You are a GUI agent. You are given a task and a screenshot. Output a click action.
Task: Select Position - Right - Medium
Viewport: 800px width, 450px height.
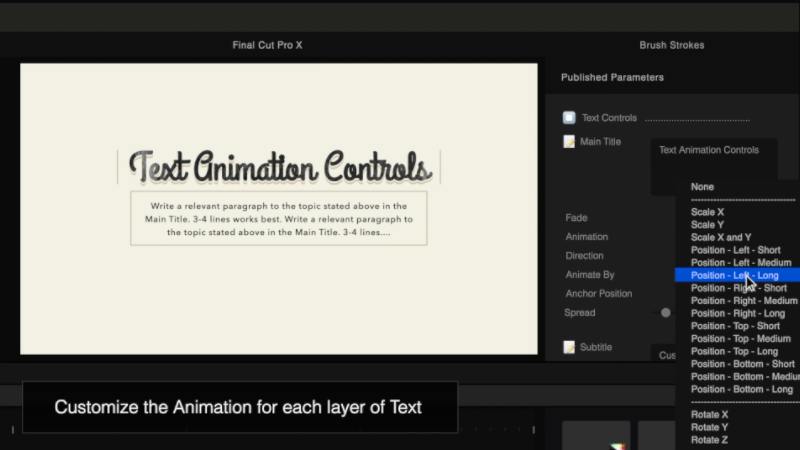[x=744, y=301]
